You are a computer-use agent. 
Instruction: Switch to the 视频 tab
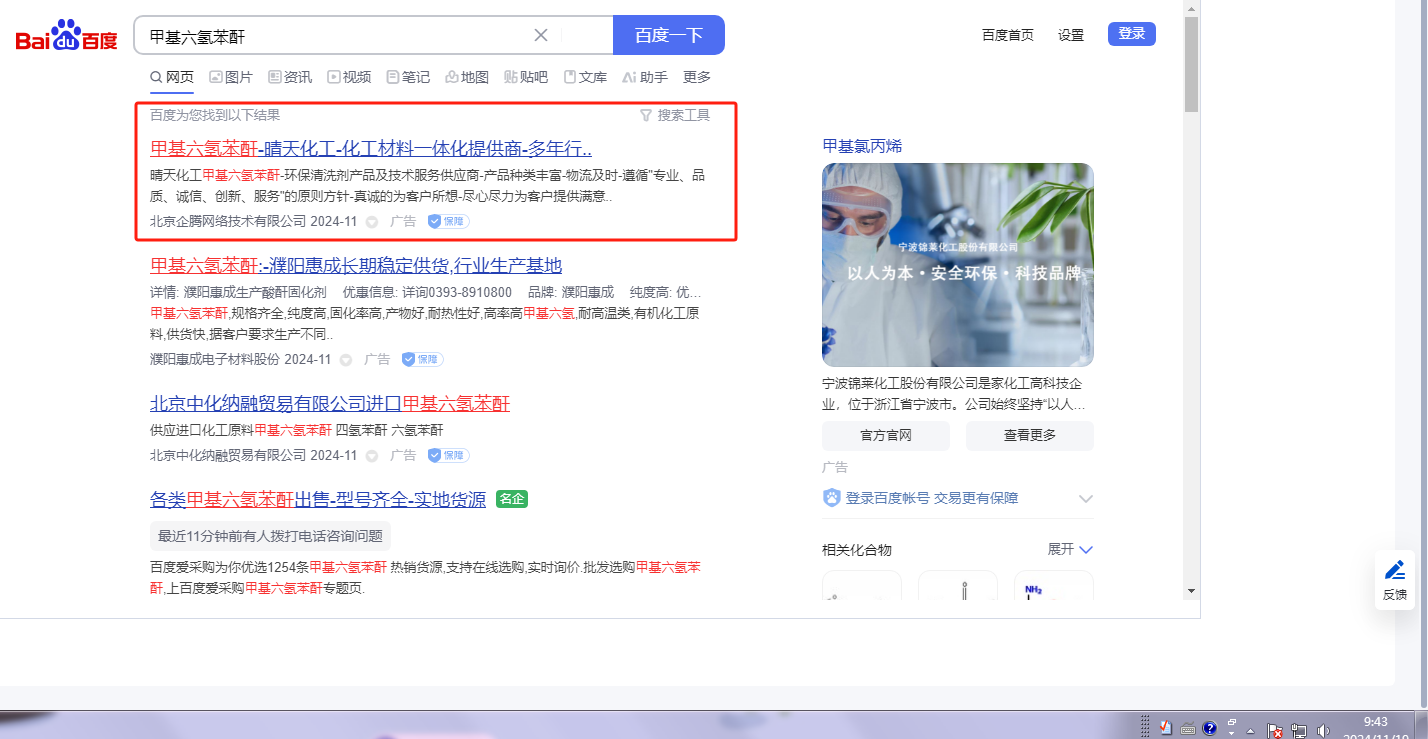coord(349,77)
